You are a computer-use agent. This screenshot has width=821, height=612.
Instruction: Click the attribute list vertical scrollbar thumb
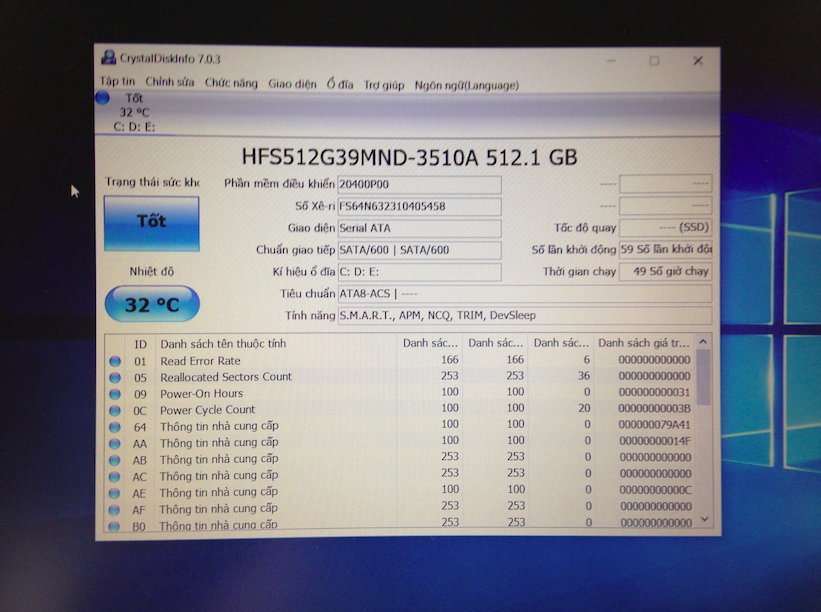point(704,377)
